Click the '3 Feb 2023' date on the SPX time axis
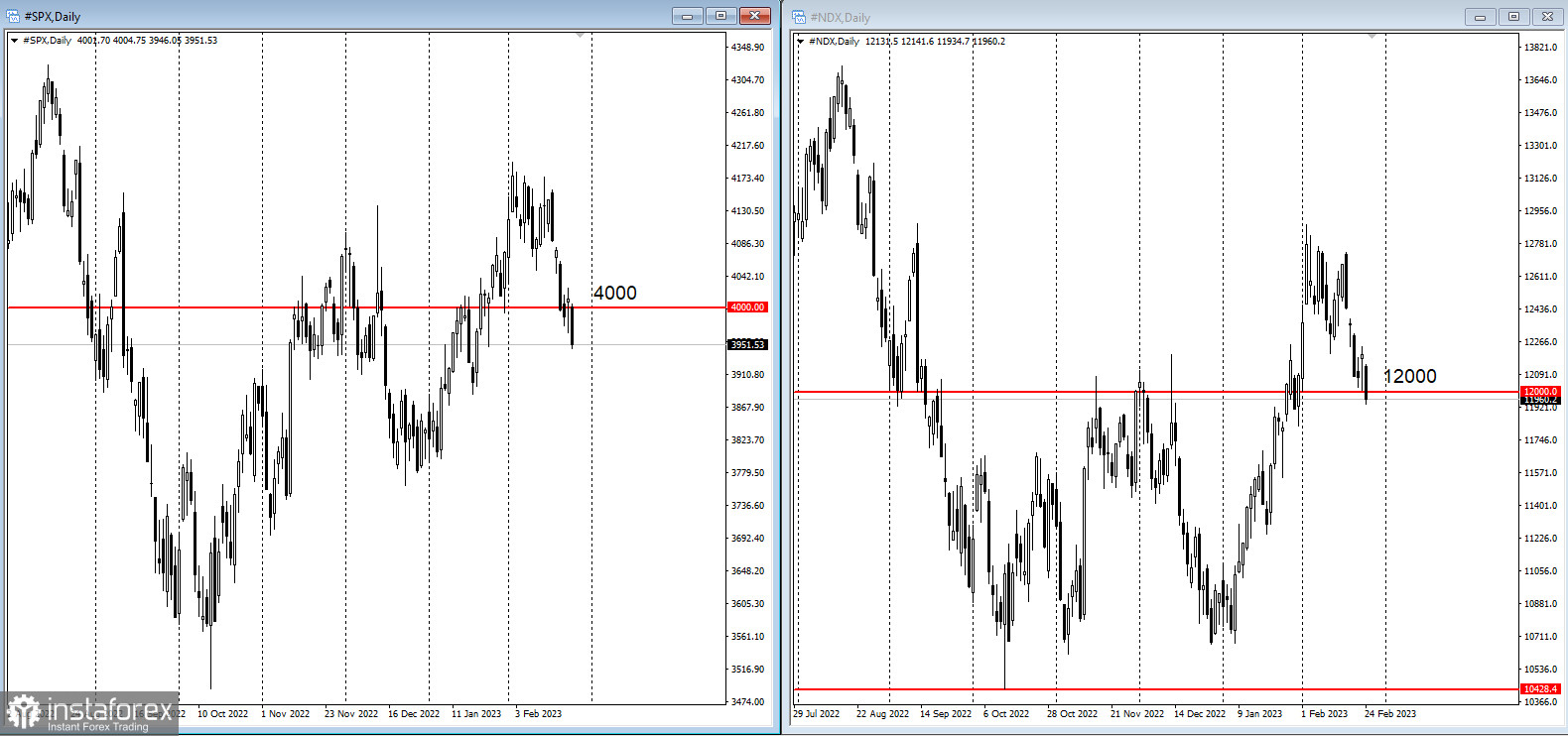1568x736 pixels. click(x=538, y=714)
